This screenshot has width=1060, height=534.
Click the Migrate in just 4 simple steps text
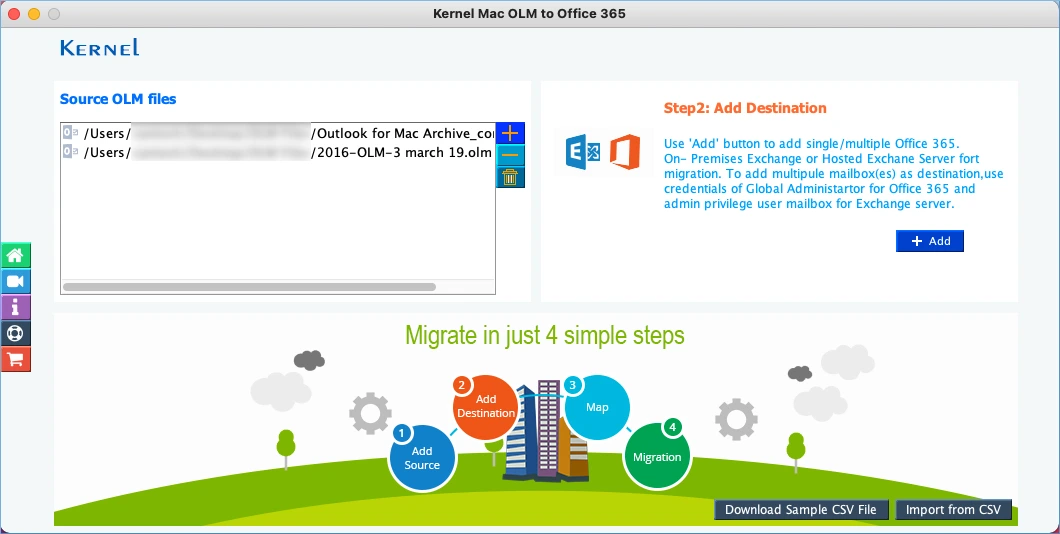pos(545,335)
